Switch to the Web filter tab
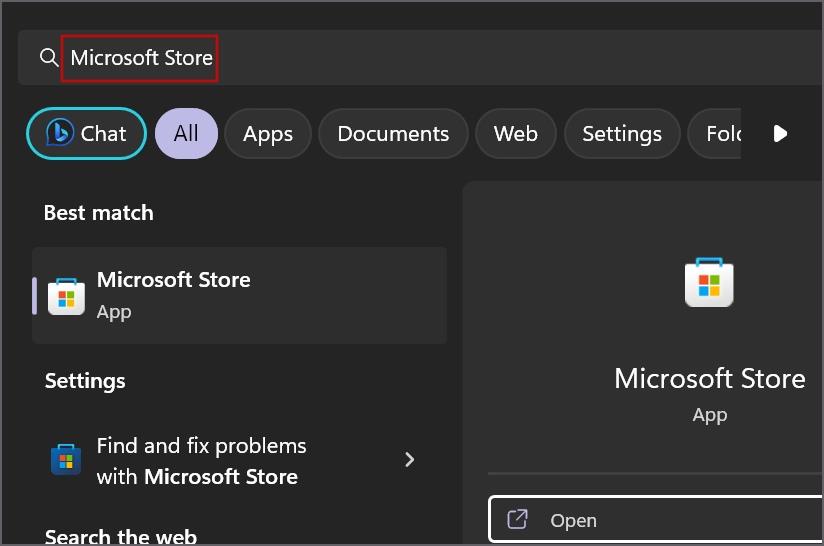This screenshot has width=824, height=546. tap(516, 133)
